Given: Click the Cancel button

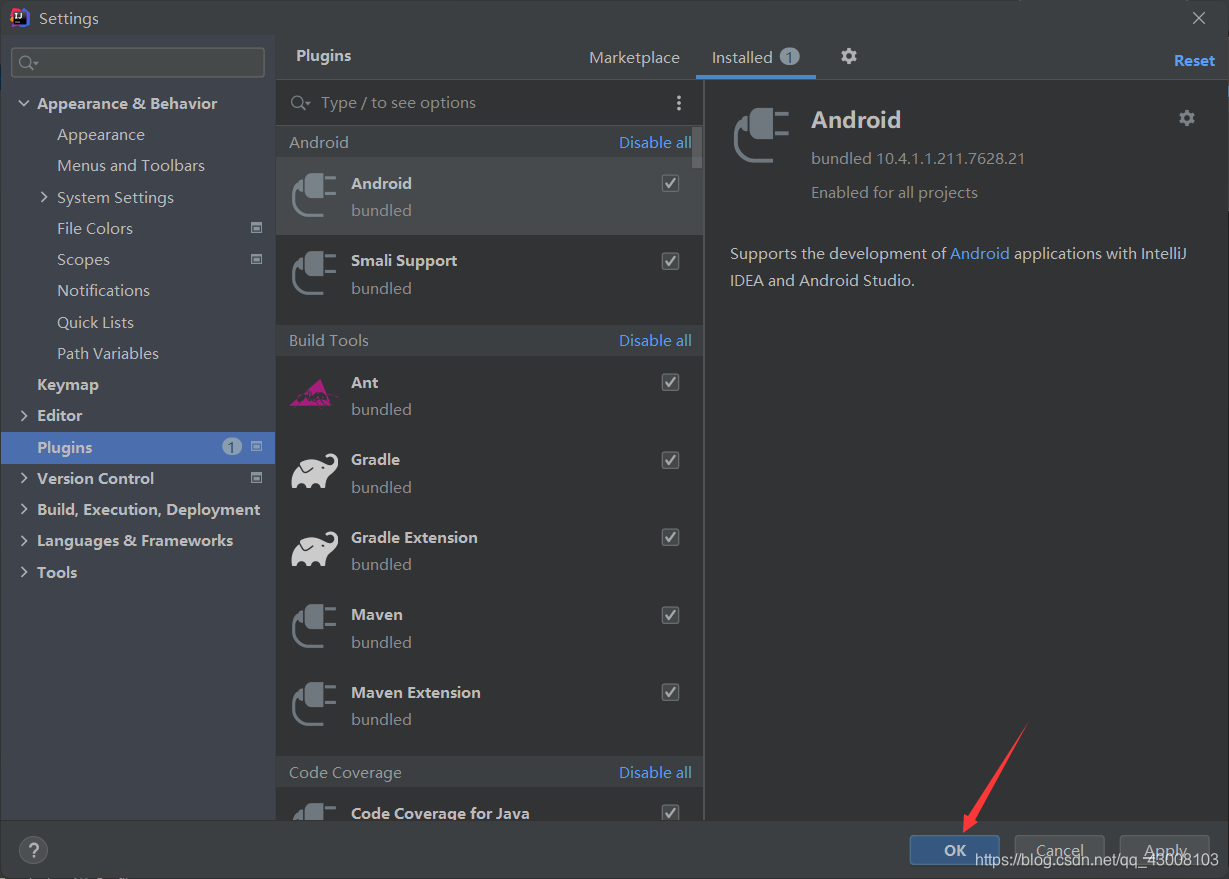Looking at the screenshot, I should coord(1060,850).
